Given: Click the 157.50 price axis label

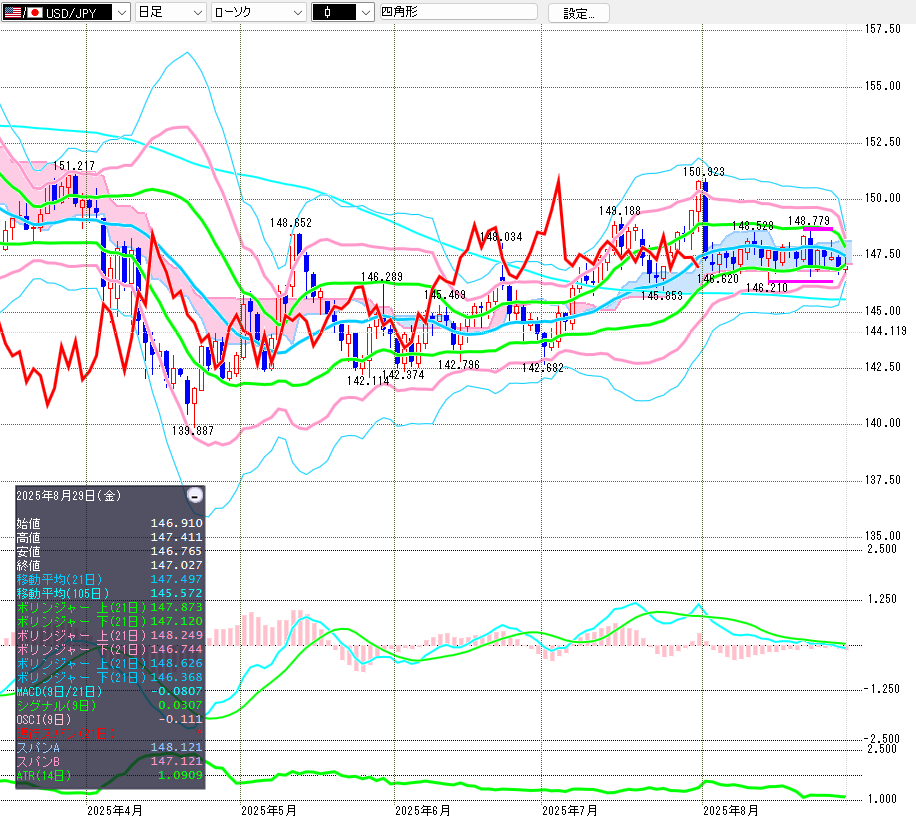Looking at the screenshot, I should click(x=883, y=29).
